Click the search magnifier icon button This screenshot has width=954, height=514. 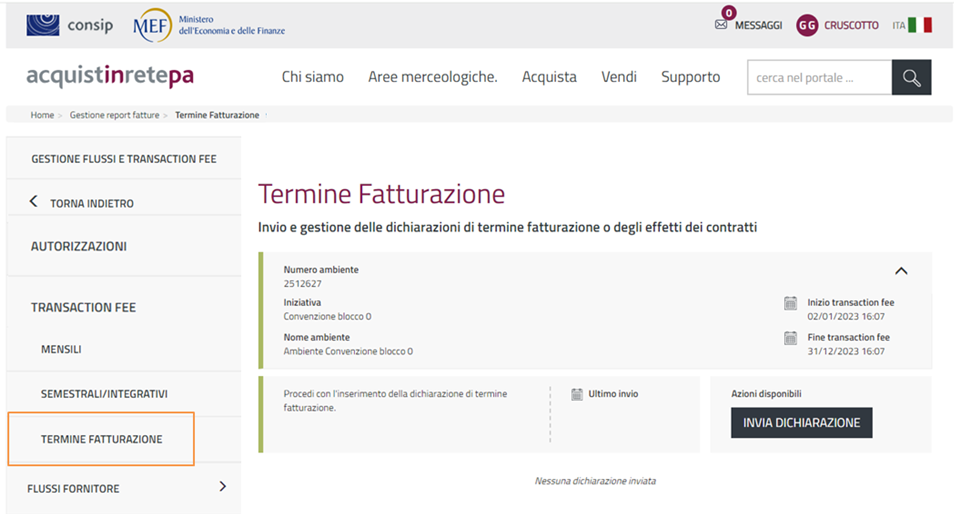(x=911, y=78)
